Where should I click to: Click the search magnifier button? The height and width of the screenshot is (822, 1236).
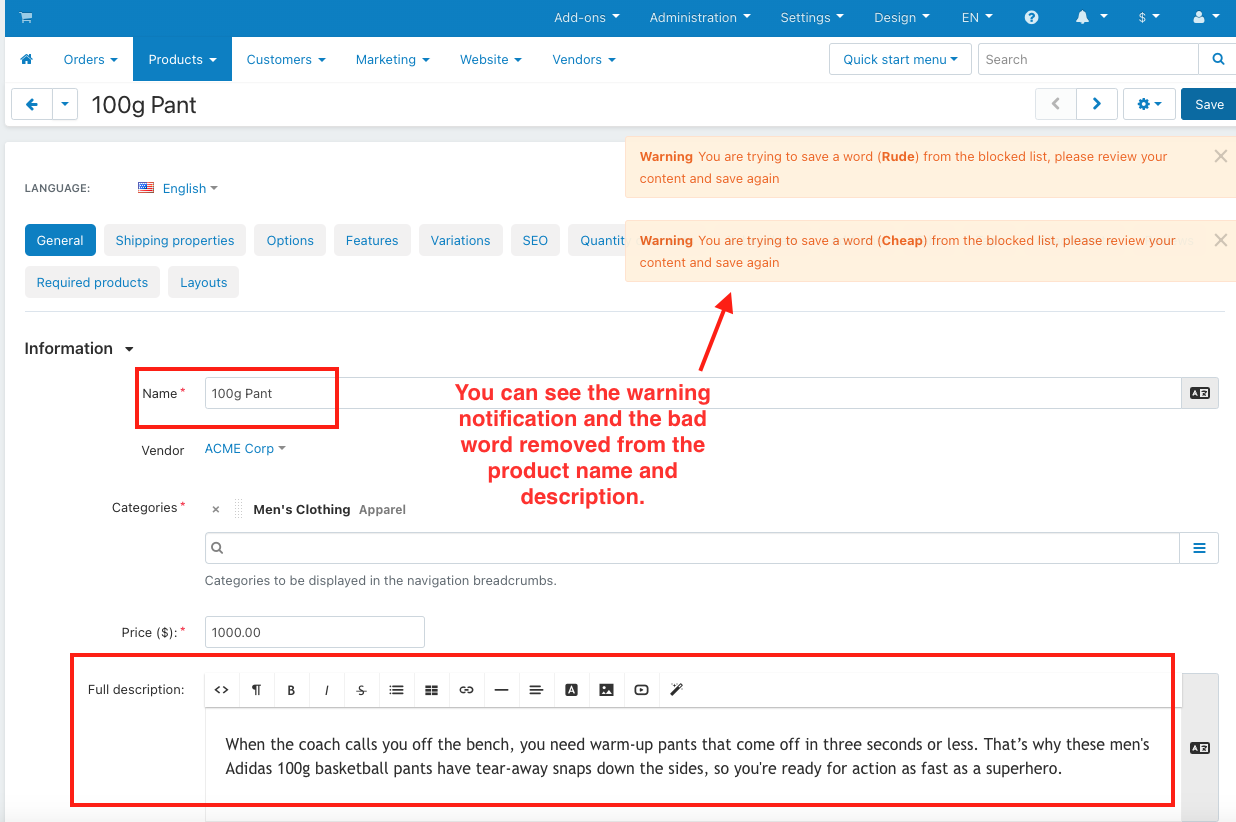[1217, 60]
